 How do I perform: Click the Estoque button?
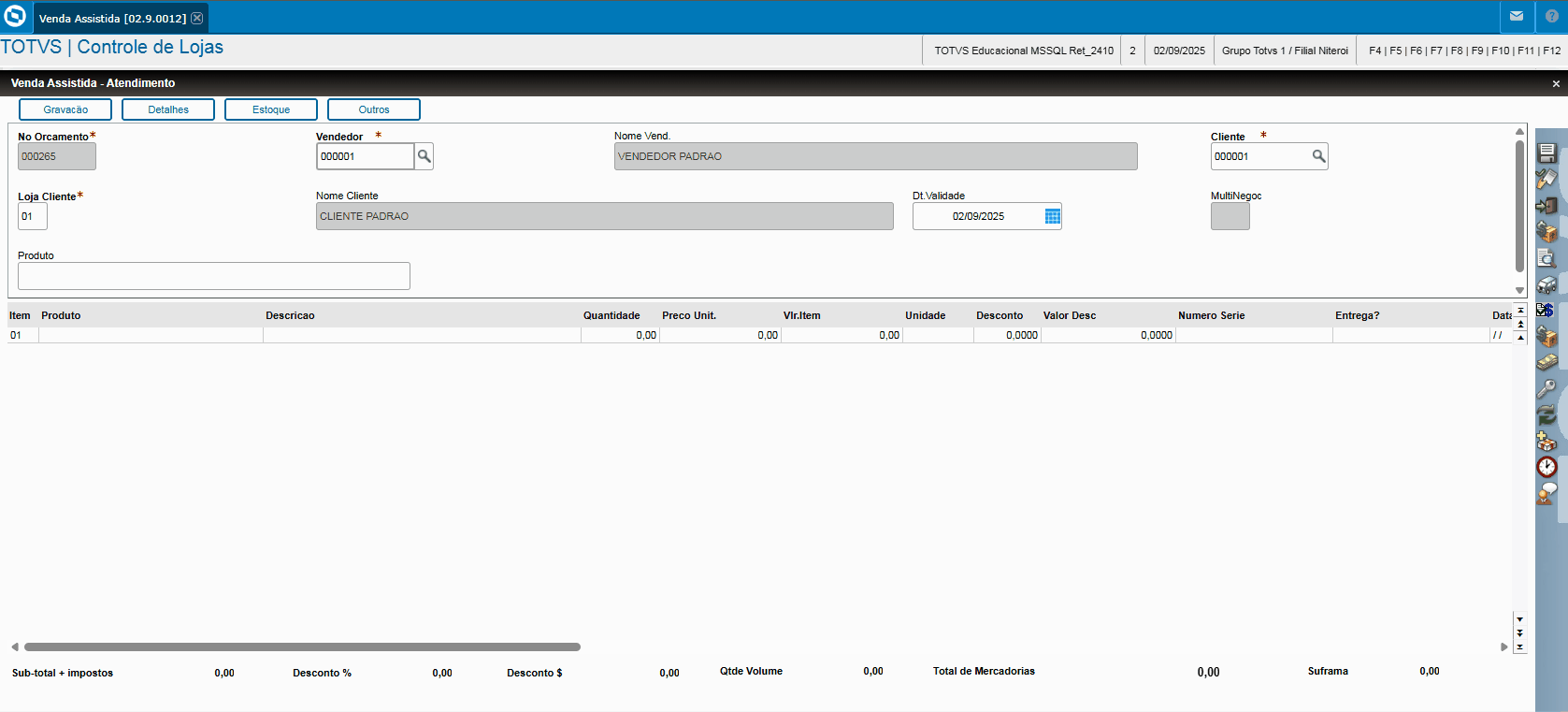click(271, 109)
